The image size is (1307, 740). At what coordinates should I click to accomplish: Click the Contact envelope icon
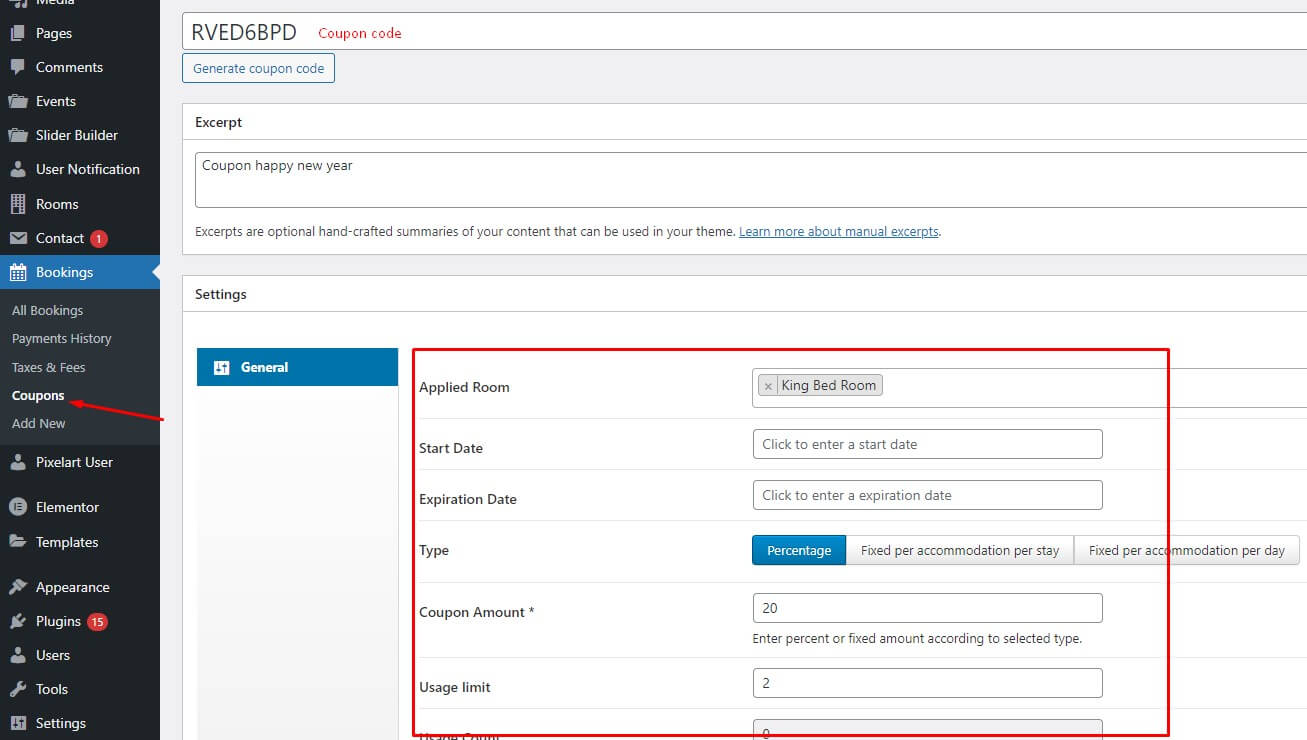[x=18, y=238]
